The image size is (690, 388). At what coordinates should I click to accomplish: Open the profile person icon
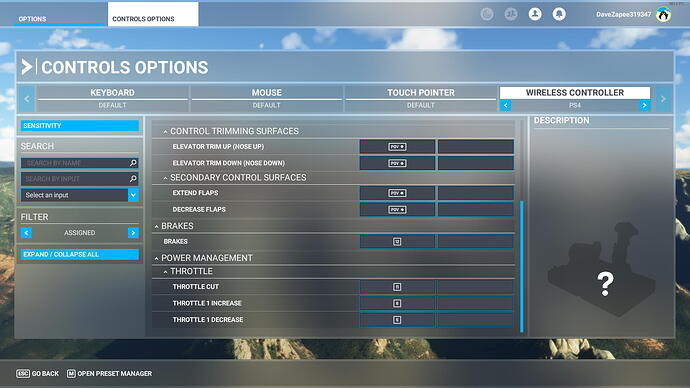pos(535,14)
